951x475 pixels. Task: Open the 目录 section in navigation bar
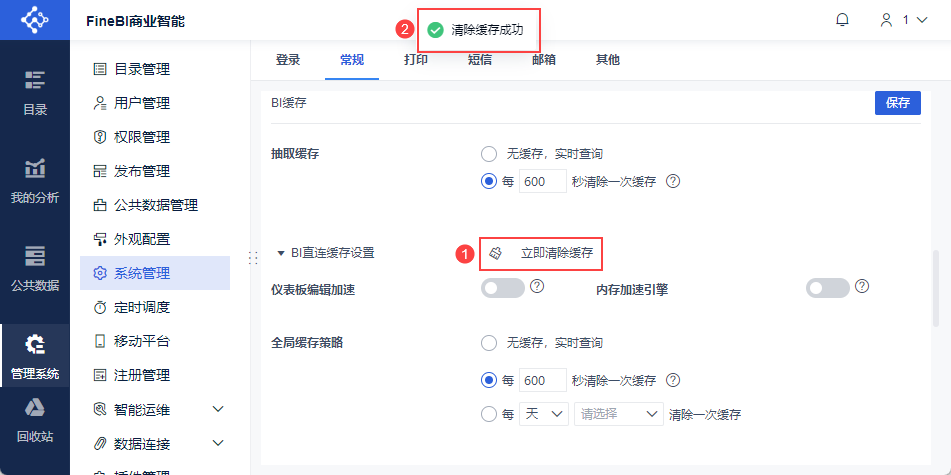[x=35, y=93]
